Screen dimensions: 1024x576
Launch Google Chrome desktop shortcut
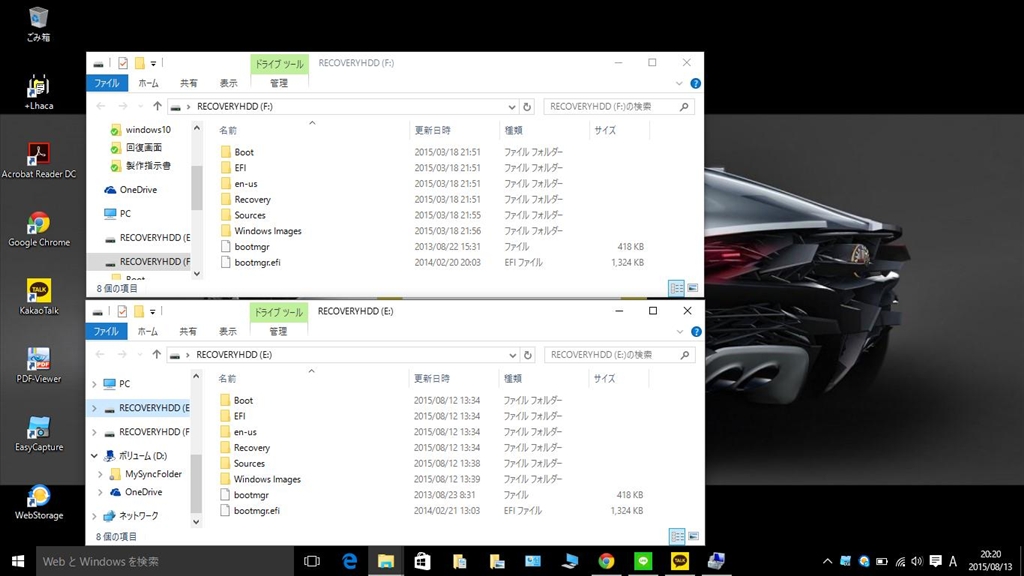[x=39, y=229]
